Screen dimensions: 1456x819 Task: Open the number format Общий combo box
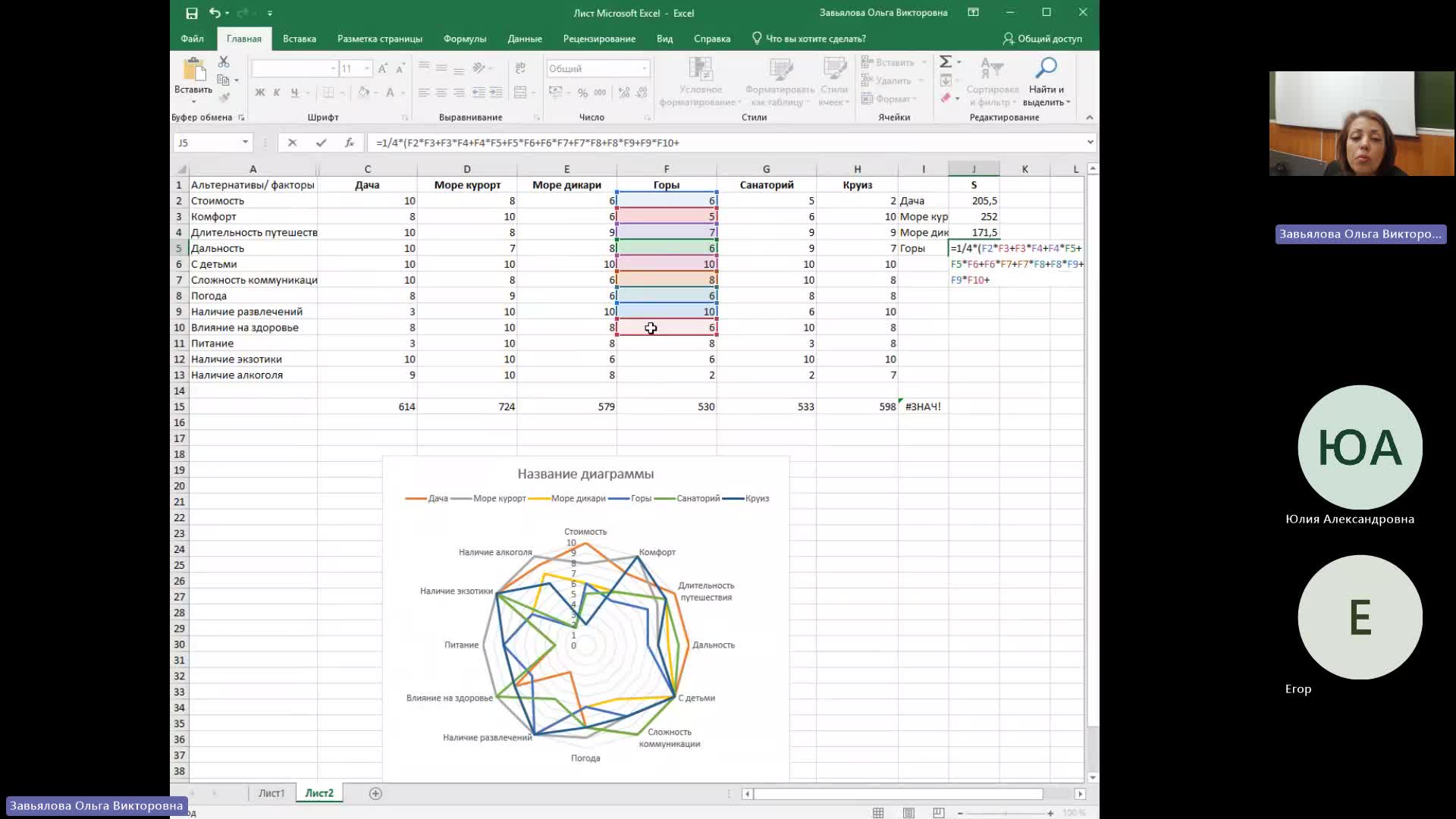(x=598, y=68)
